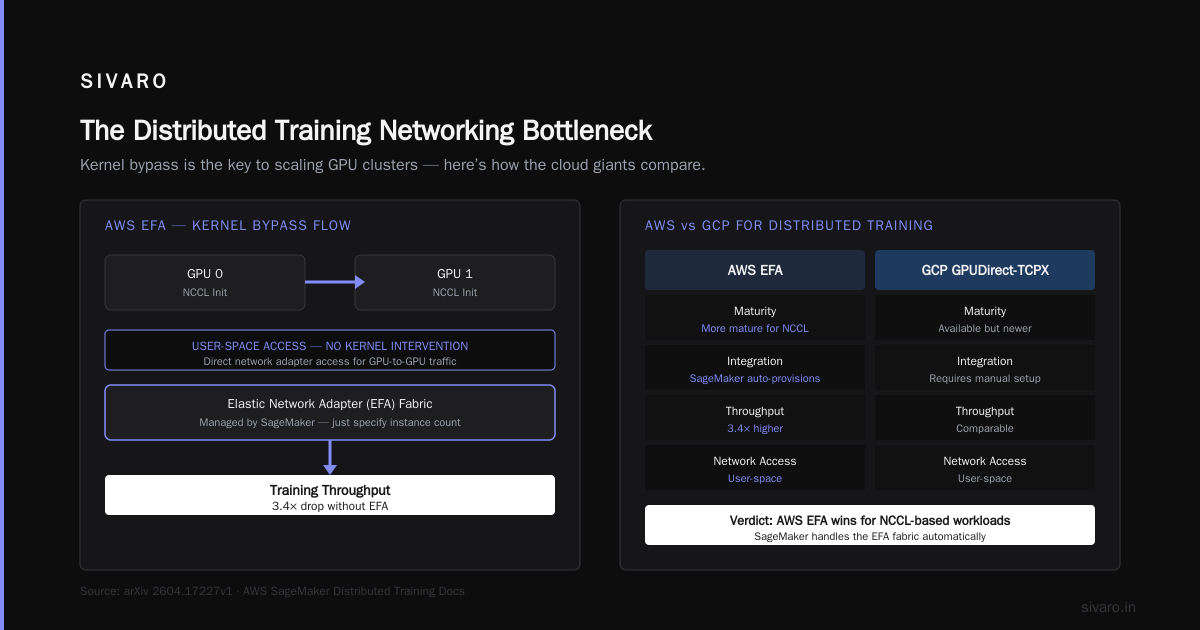Click the user-space access no kernel box

pyautogui.click(x=330, y=350)
